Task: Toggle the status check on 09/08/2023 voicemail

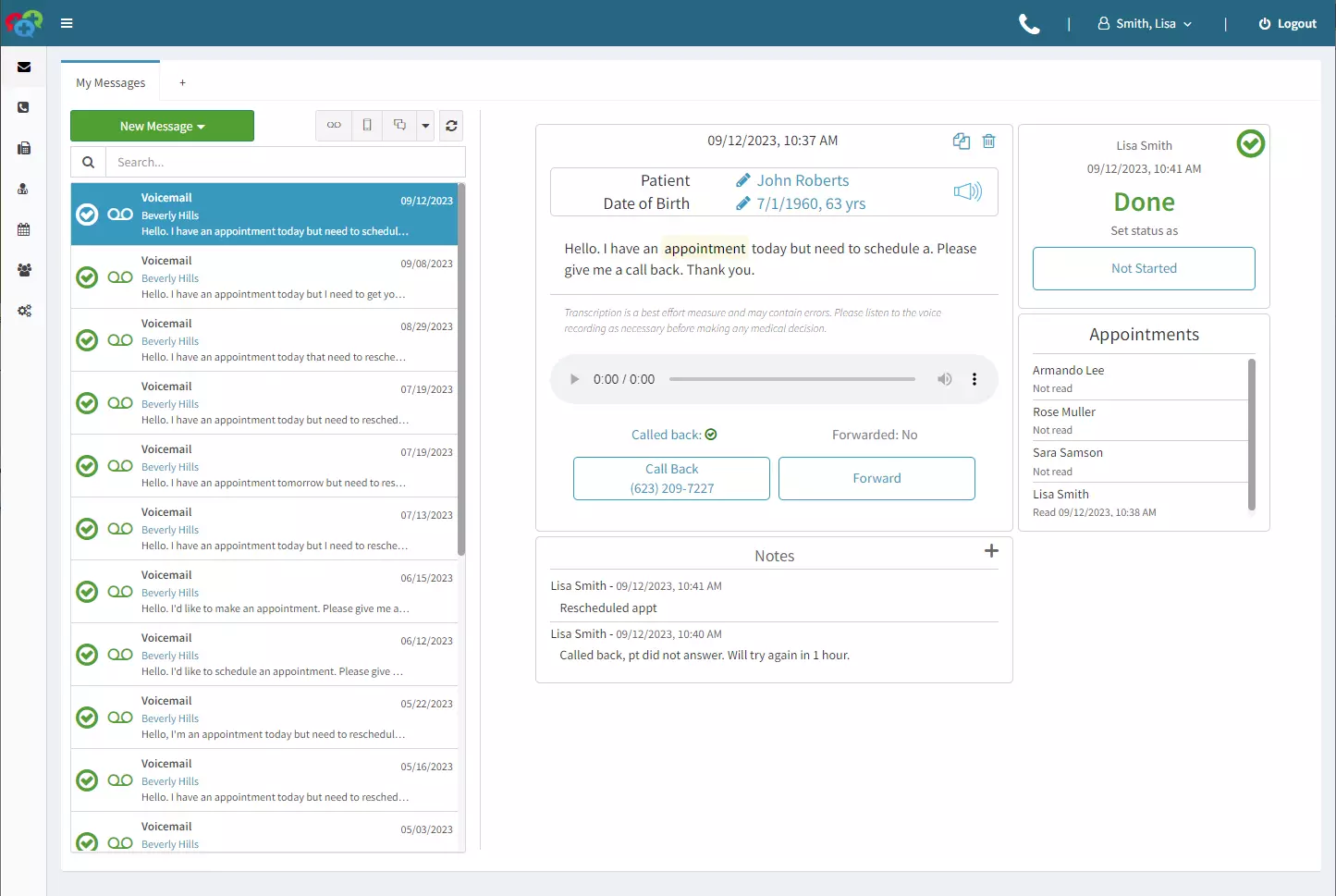Action: coord(87,277)
